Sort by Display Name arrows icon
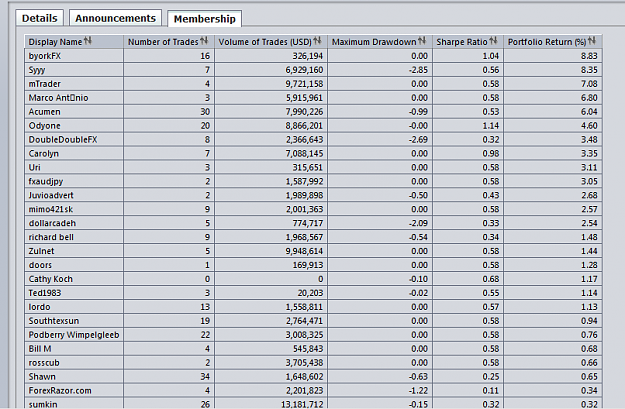Viewport: 625px width, 409px height. [x=88, y=41]
